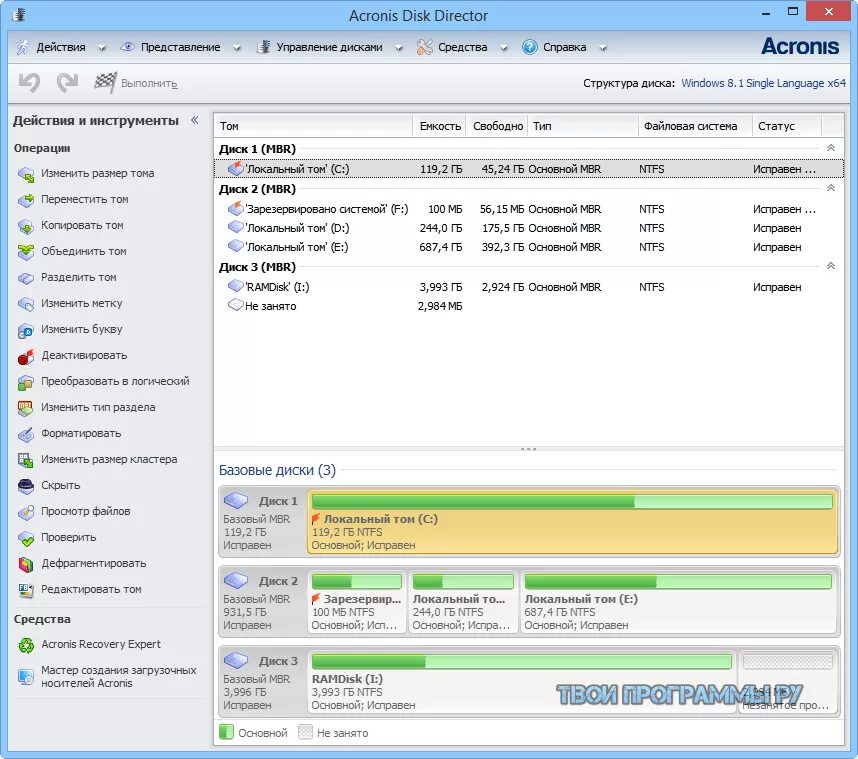Click the Скрыть volume icon
This screenshot has height=759, width=858.
[x=26, y=486]
